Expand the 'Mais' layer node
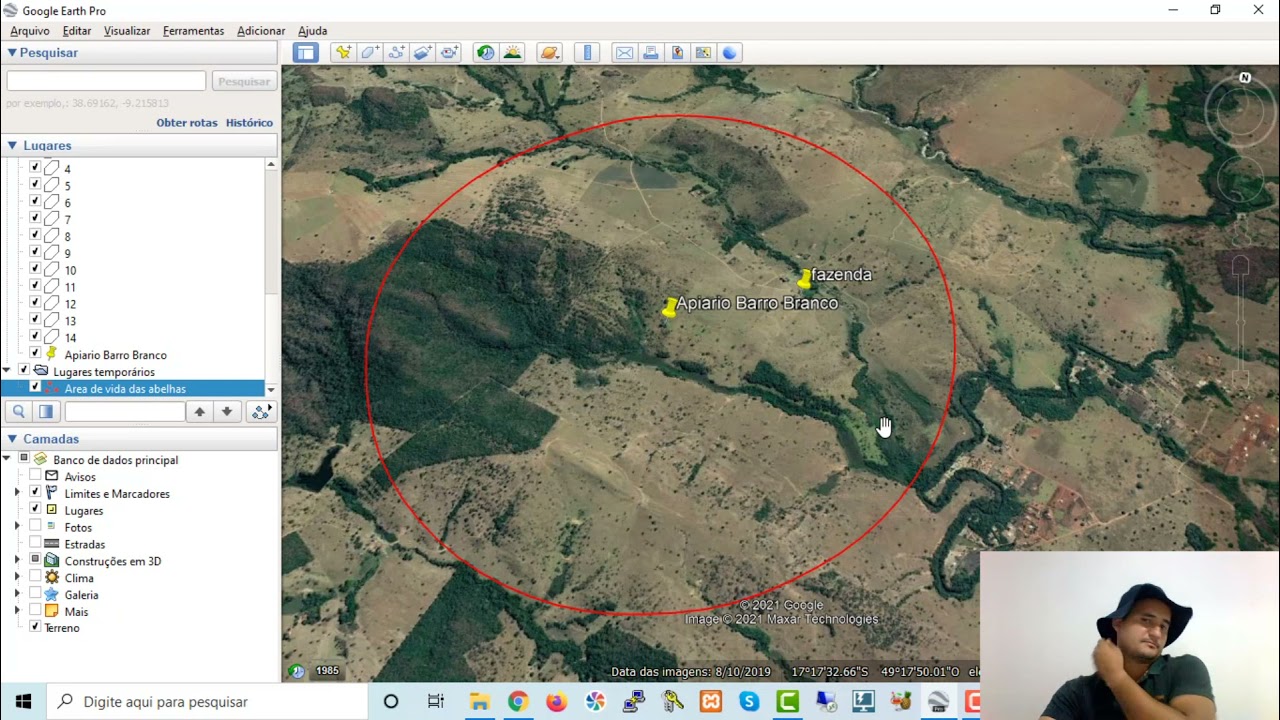The height and width of the screenshot is (720, 1280). 17,611
